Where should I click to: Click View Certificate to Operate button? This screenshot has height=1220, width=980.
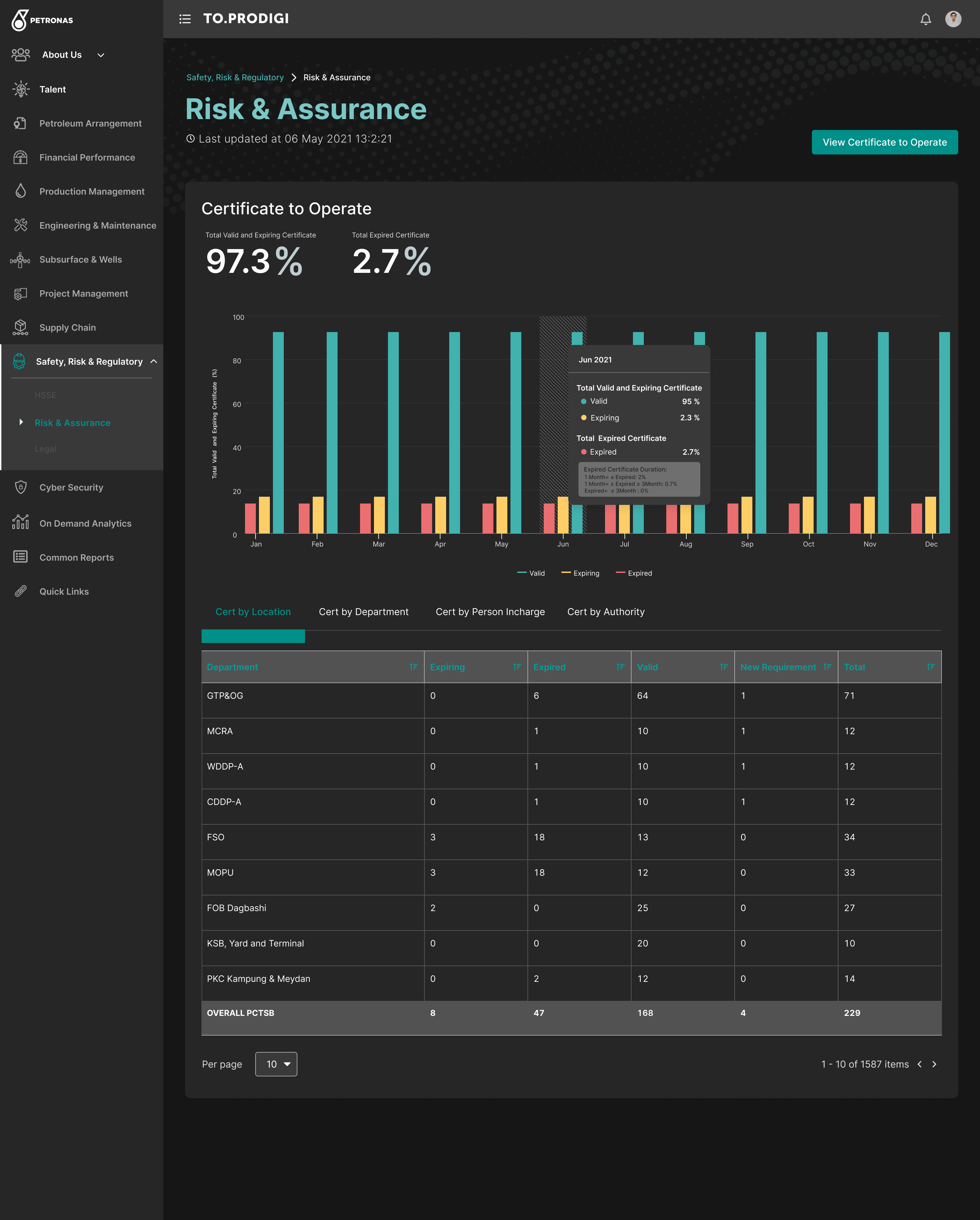pos(884,142)
